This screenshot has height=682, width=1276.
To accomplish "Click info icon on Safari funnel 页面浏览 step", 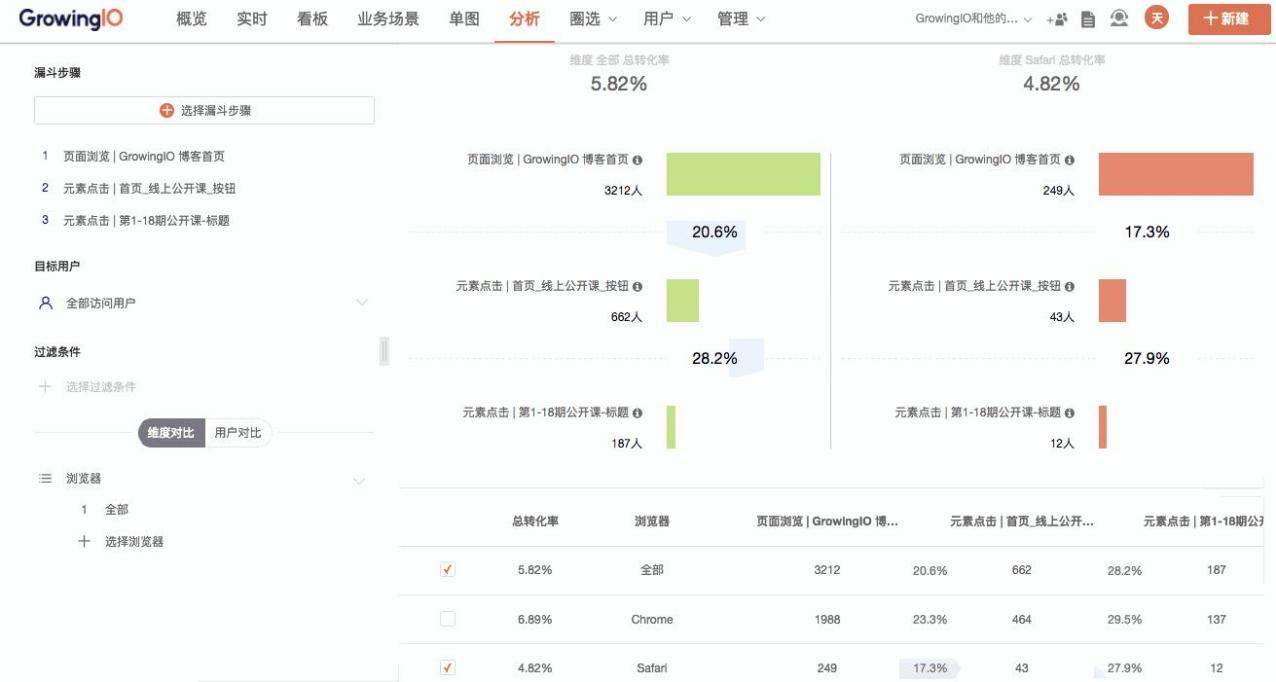I will pyautogui.click(x=1070, y=160).
